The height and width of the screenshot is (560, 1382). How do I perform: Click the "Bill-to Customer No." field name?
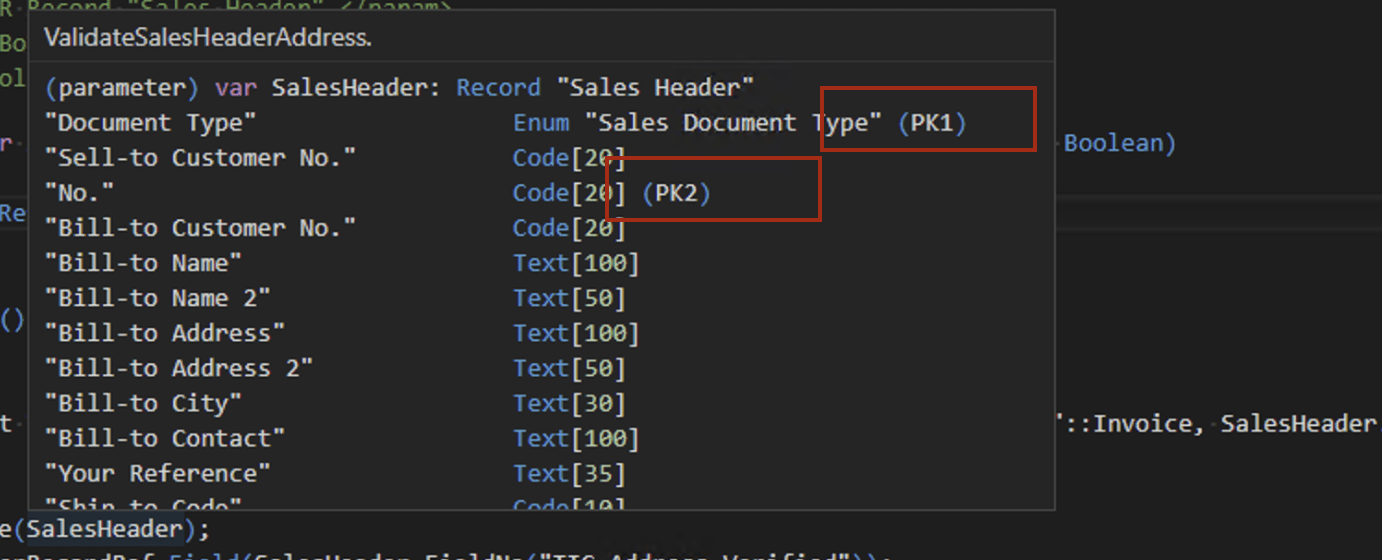[x=200, y=228]
